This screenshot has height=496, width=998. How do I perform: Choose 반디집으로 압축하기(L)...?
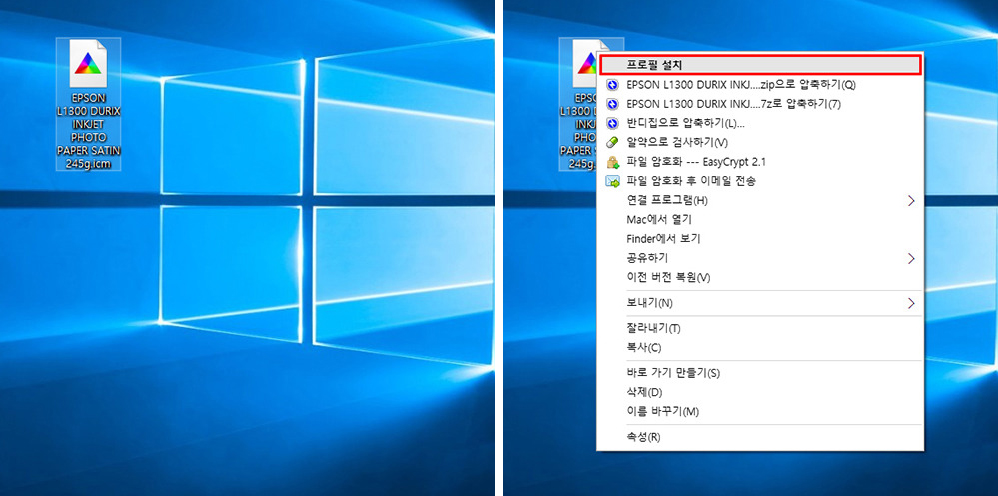click(x=759, y=123)
